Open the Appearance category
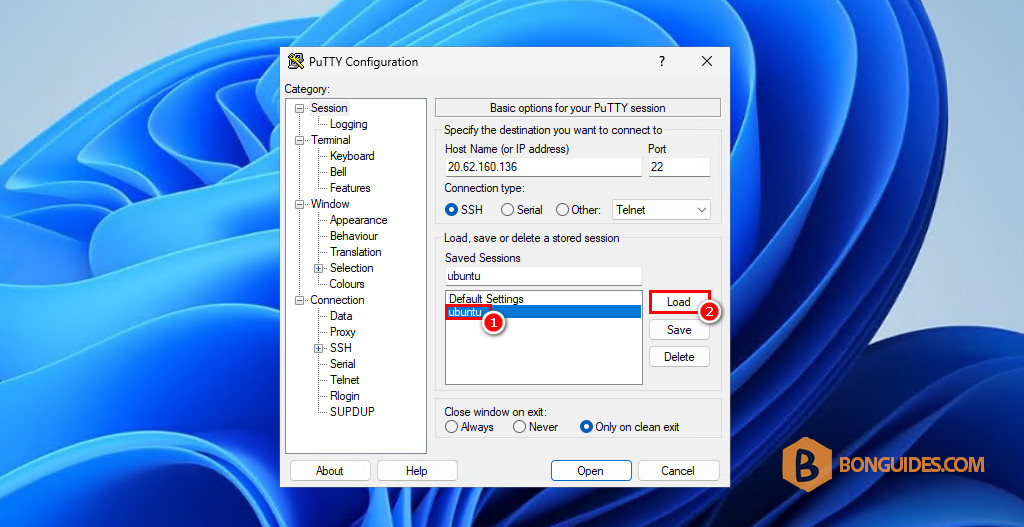 coord(359,220)
